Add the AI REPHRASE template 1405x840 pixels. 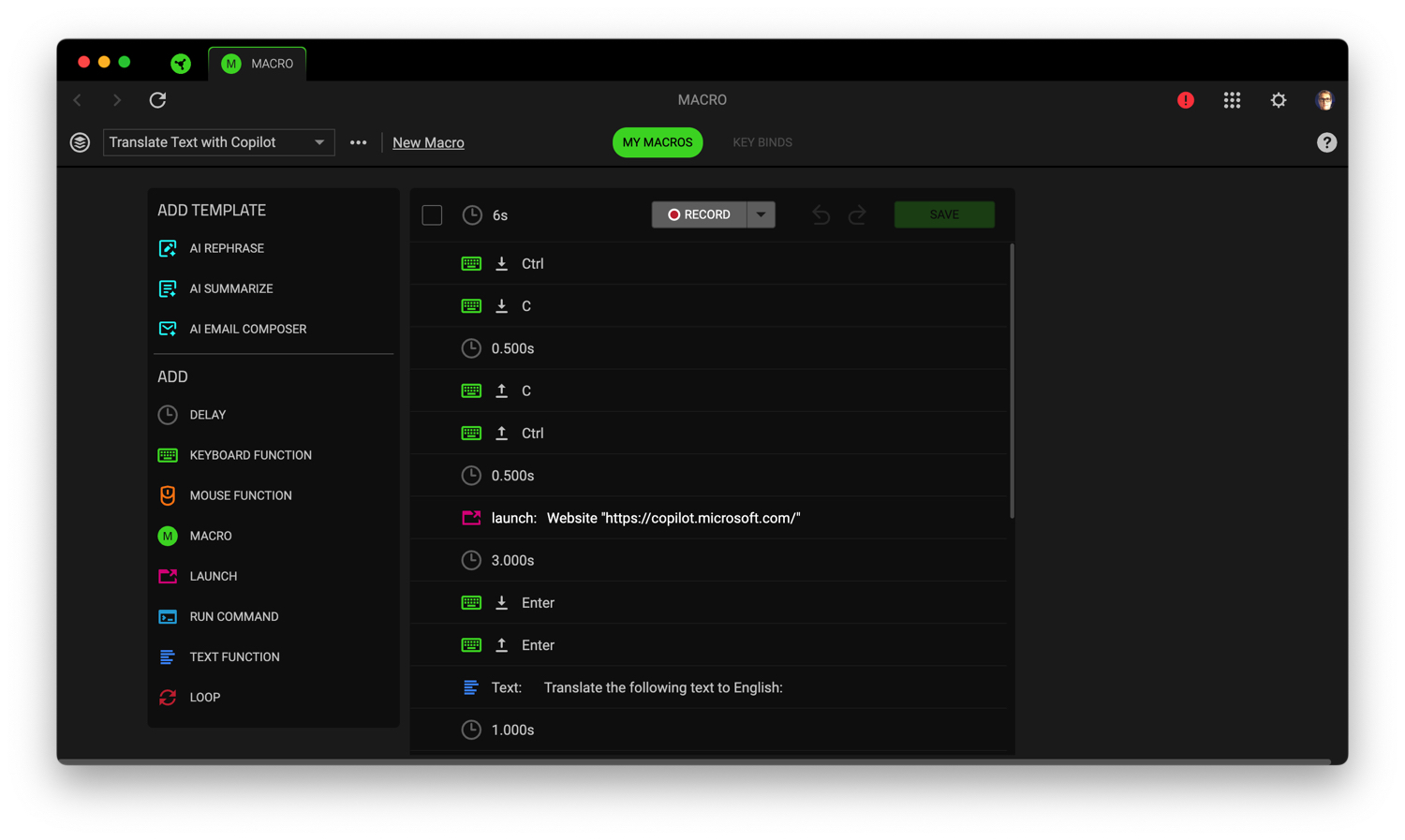click(x=227, y=248)
